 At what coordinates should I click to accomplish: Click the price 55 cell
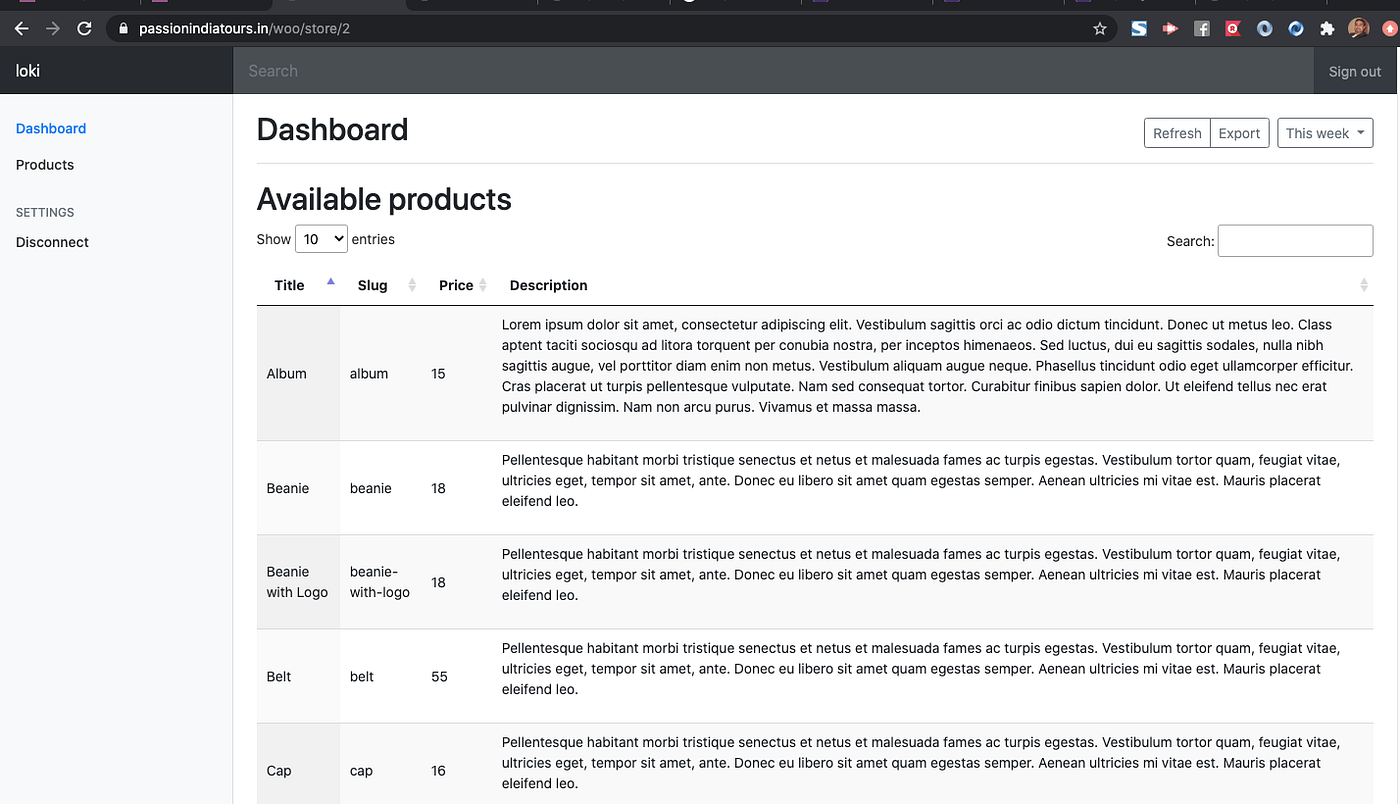coord(457,676)
